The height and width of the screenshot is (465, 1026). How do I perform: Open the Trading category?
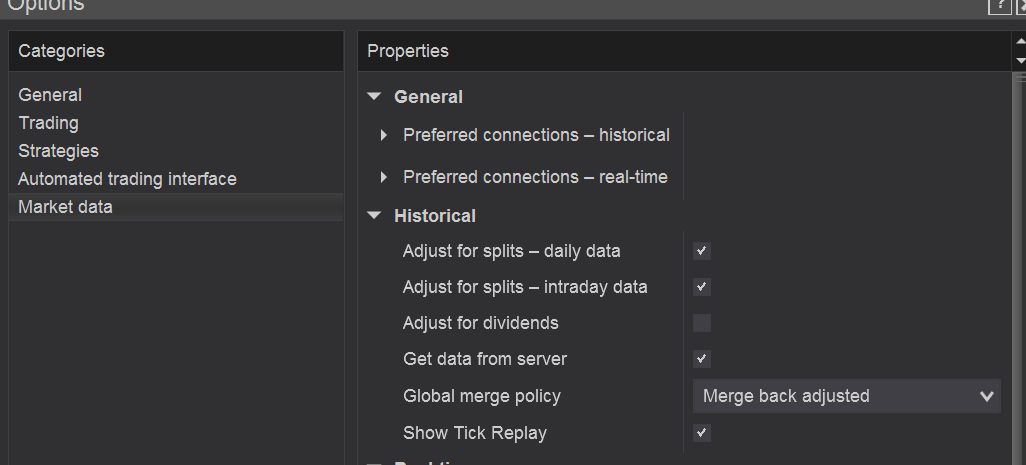pos(48,123)
